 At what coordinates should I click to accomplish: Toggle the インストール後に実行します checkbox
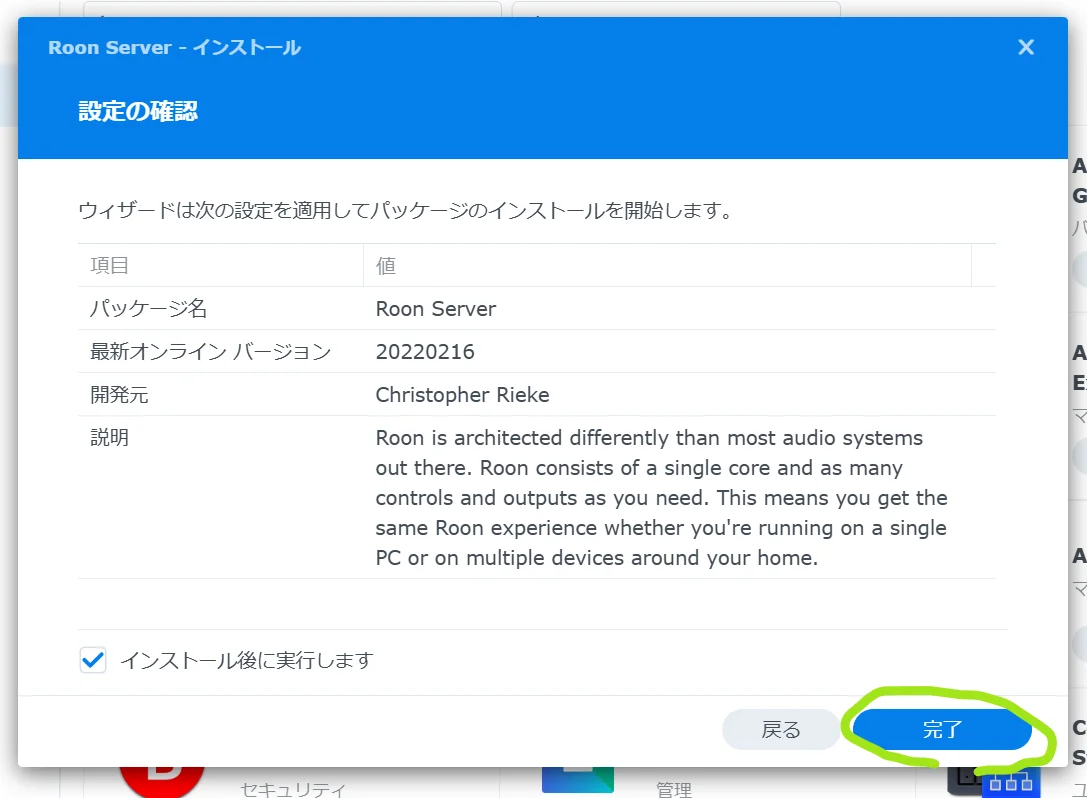pos(93,660)
